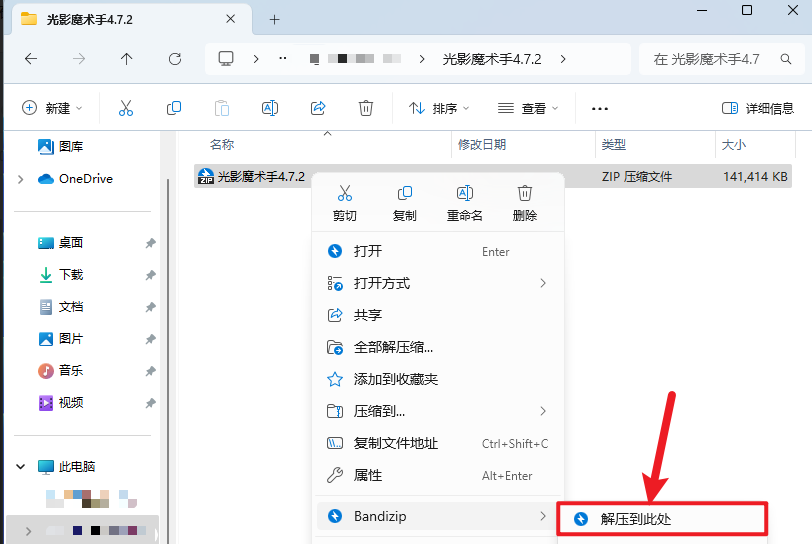Unpin 桌面 with its pin icon
Image resolution: width=812 pixels, height=544 pixels.
[150, 242]
